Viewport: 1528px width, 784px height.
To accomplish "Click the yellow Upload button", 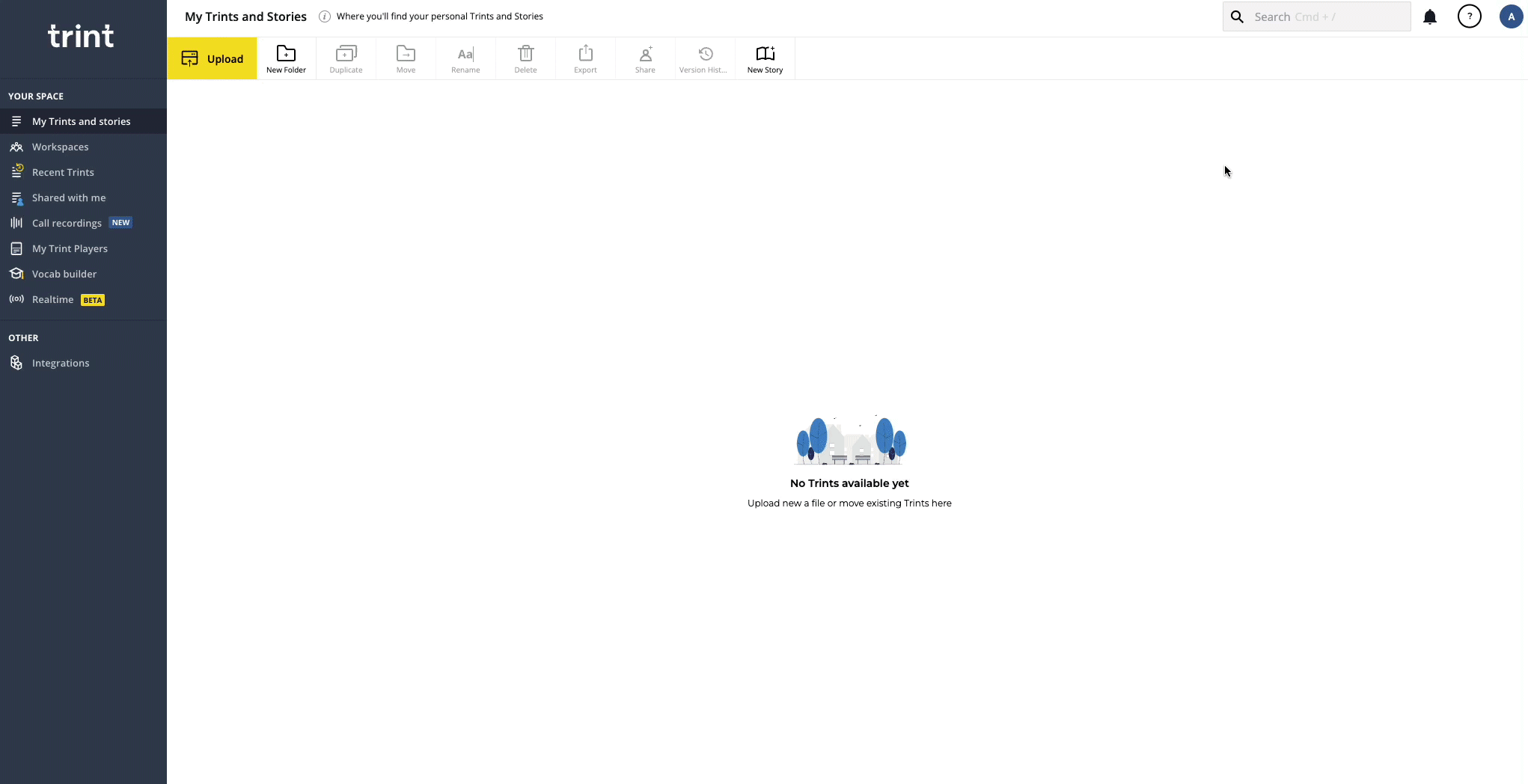I will 212,58.
